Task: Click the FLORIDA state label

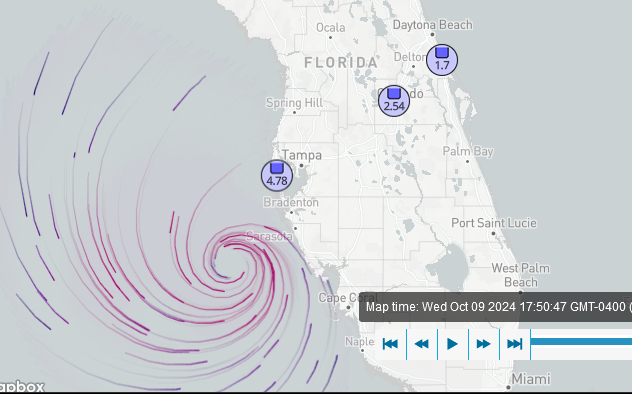Action: (341, 62)
